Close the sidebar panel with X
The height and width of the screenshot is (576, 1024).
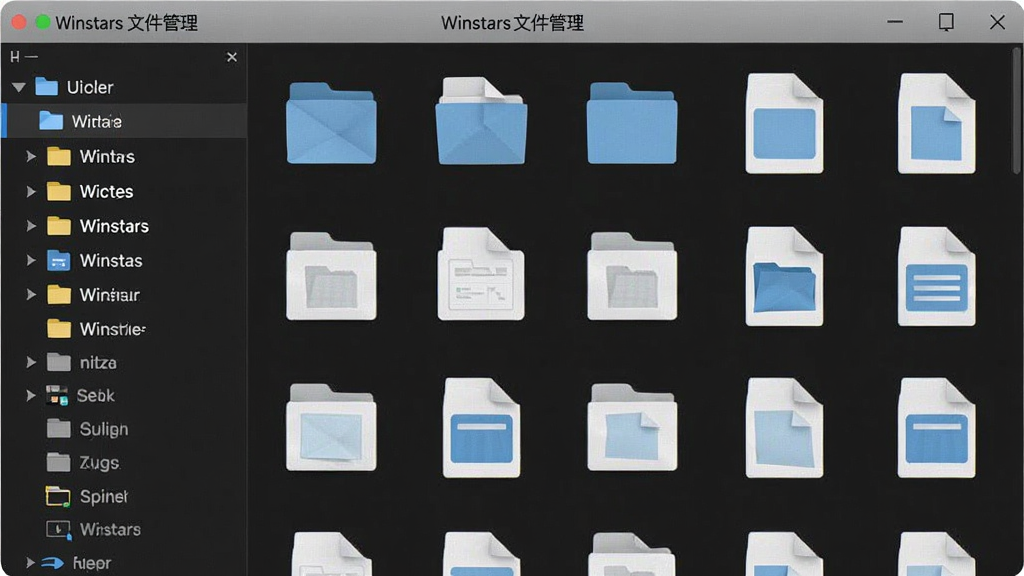232,57
